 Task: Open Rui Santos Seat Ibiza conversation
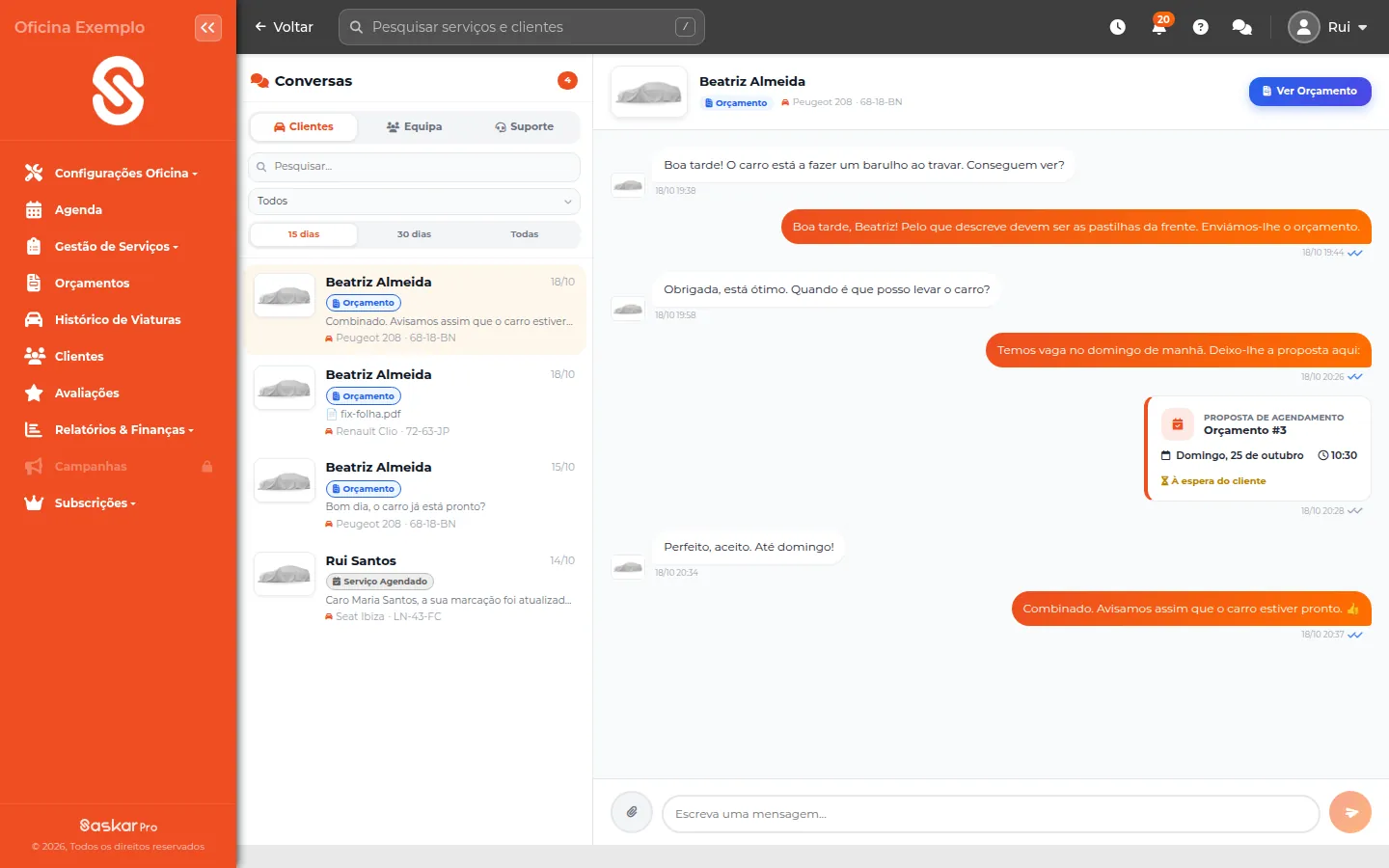tap(415, 588)
